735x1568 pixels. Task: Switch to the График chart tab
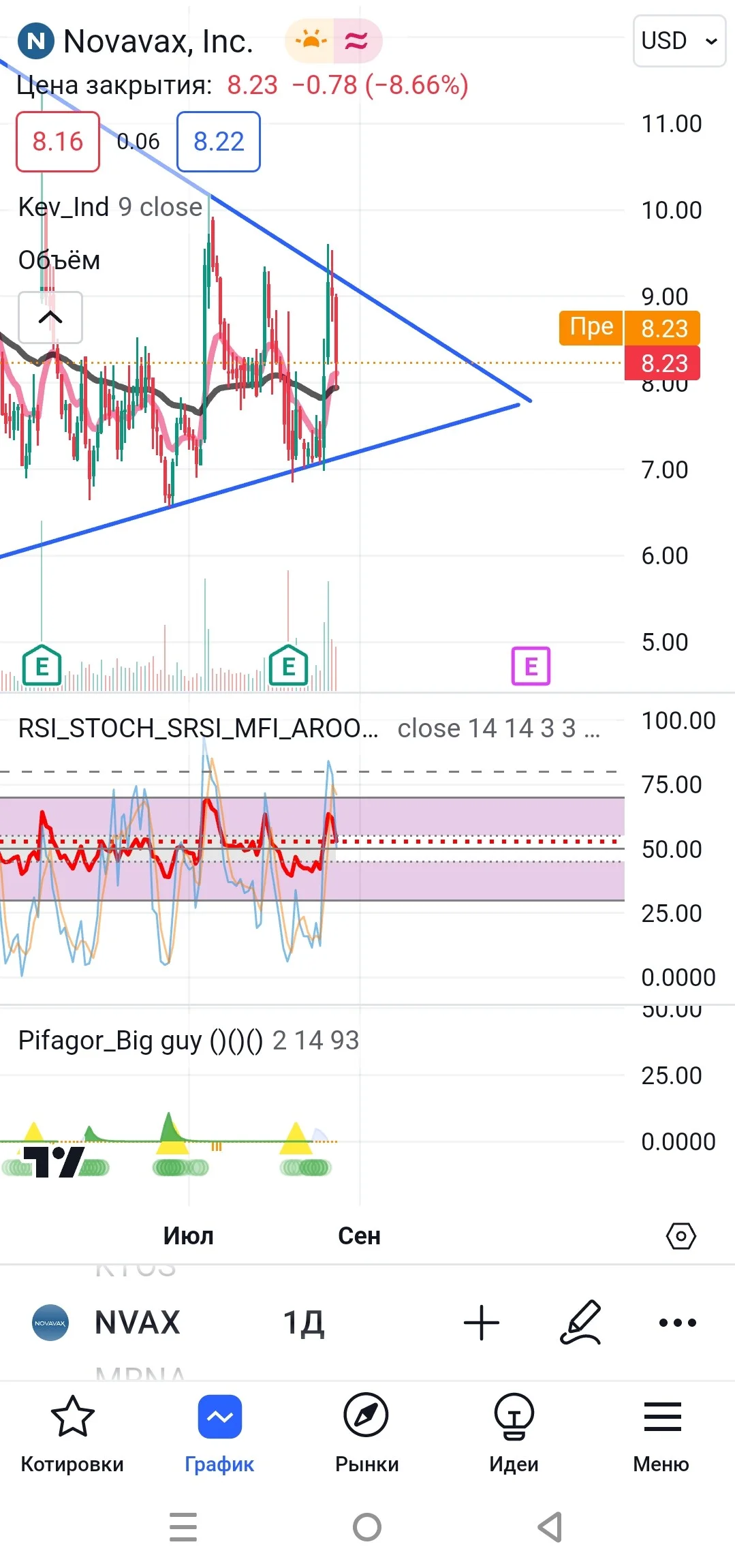click(x=219, y=1434)
